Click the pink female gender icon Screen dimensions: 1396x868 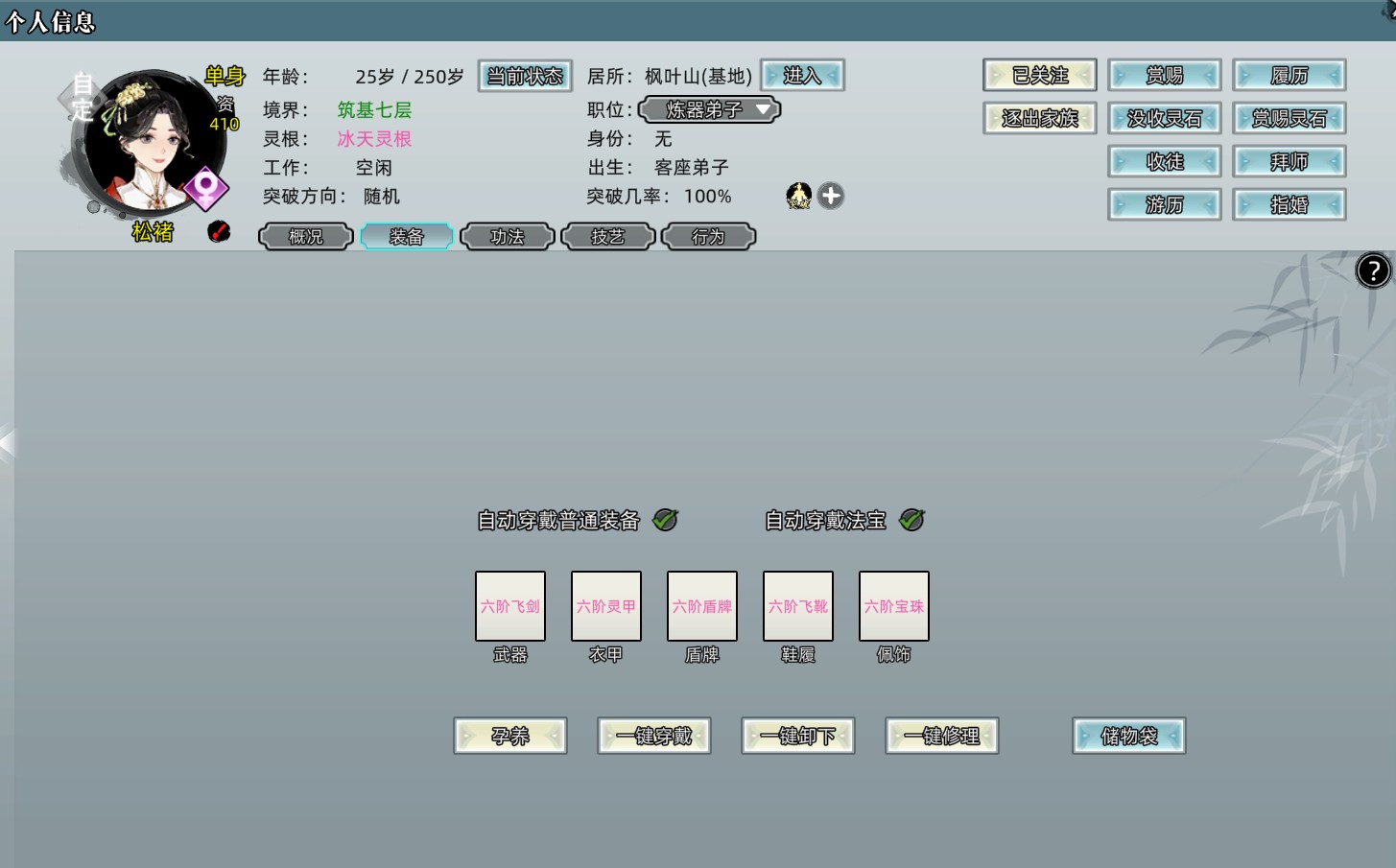click(205, 188)
